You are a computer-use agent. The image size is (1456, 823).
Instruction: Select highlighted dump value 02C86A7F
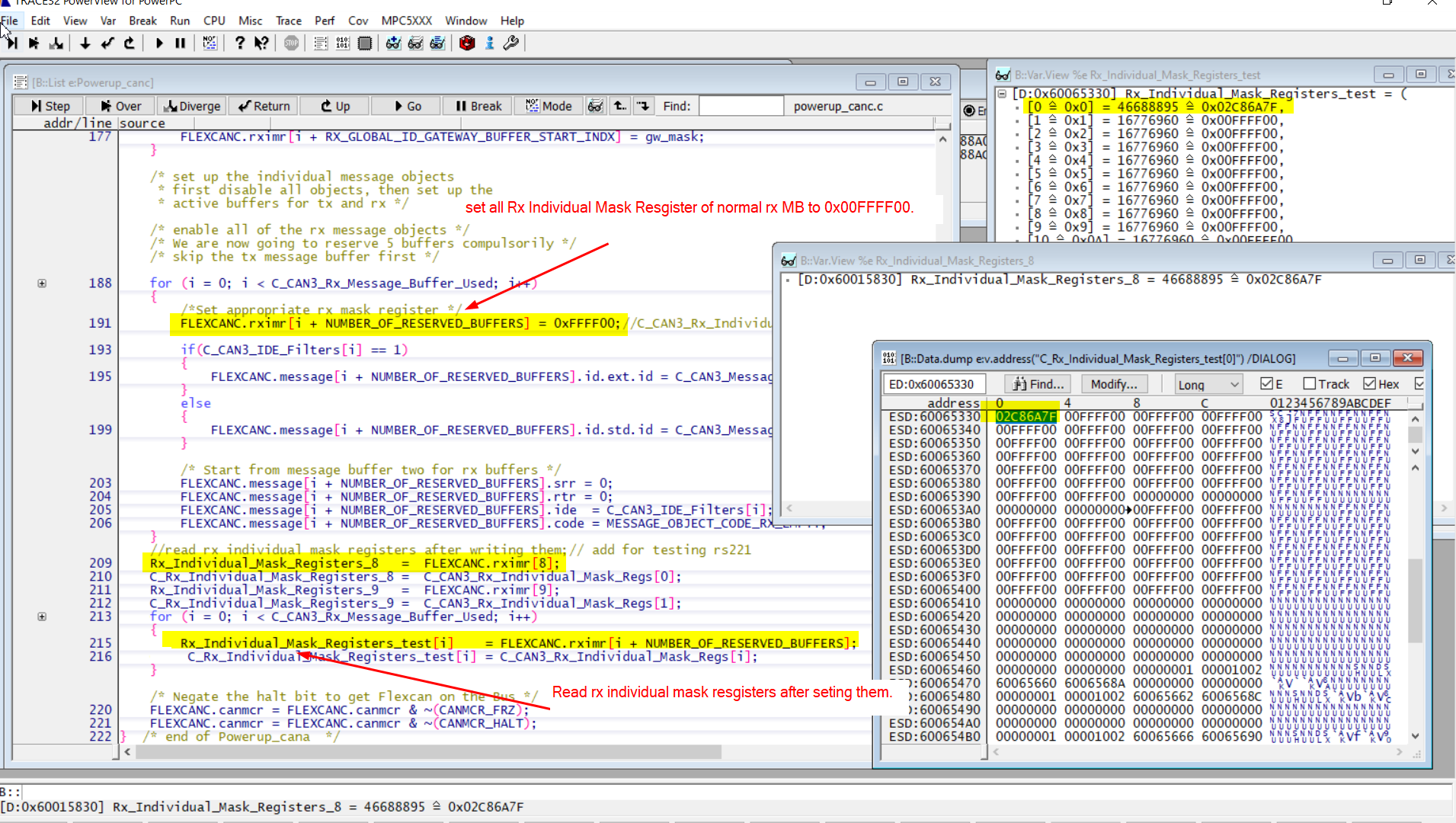1026,416
